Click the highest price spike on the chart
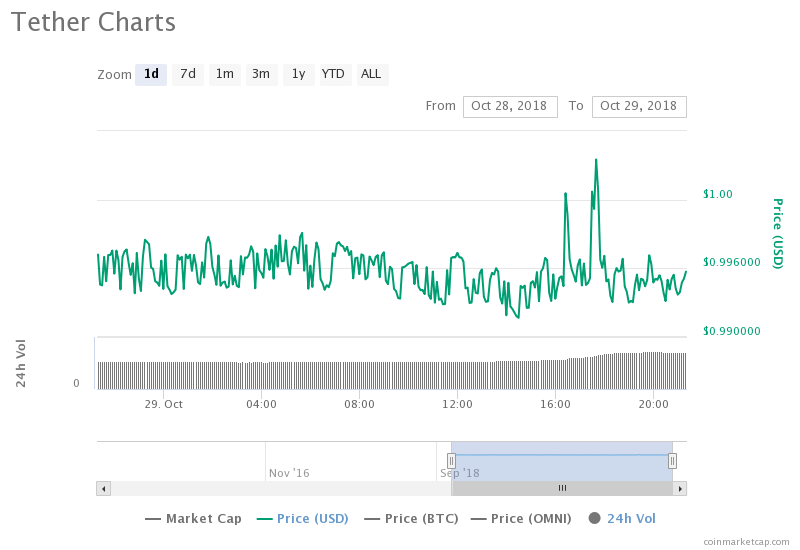The width and height of the screenshot is (800, 550). [596, 160]
